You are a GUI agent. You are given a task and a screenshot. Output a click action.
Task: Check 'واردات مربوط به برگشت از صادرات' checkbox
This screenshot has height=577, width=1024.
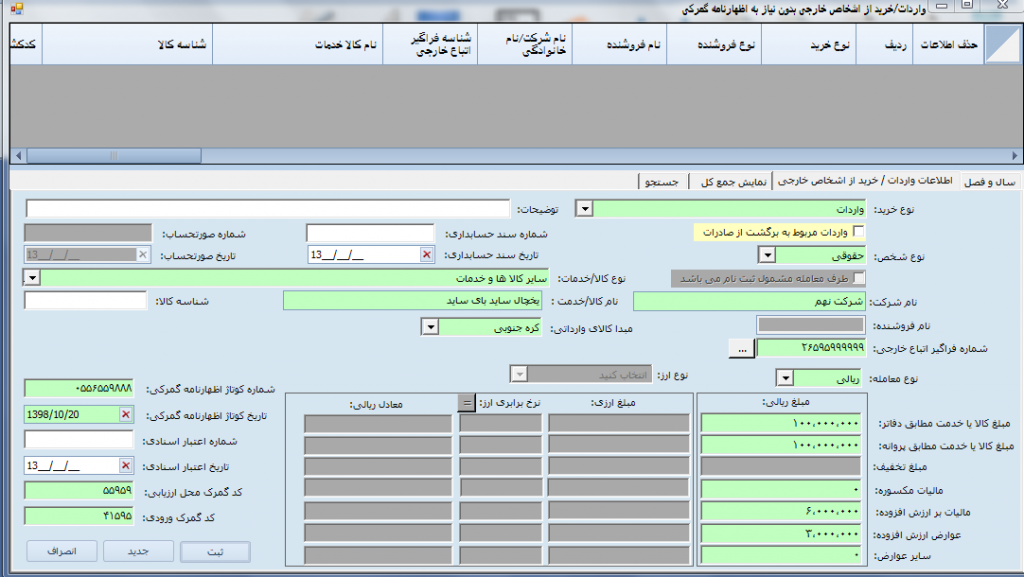(x=859, y=231)
